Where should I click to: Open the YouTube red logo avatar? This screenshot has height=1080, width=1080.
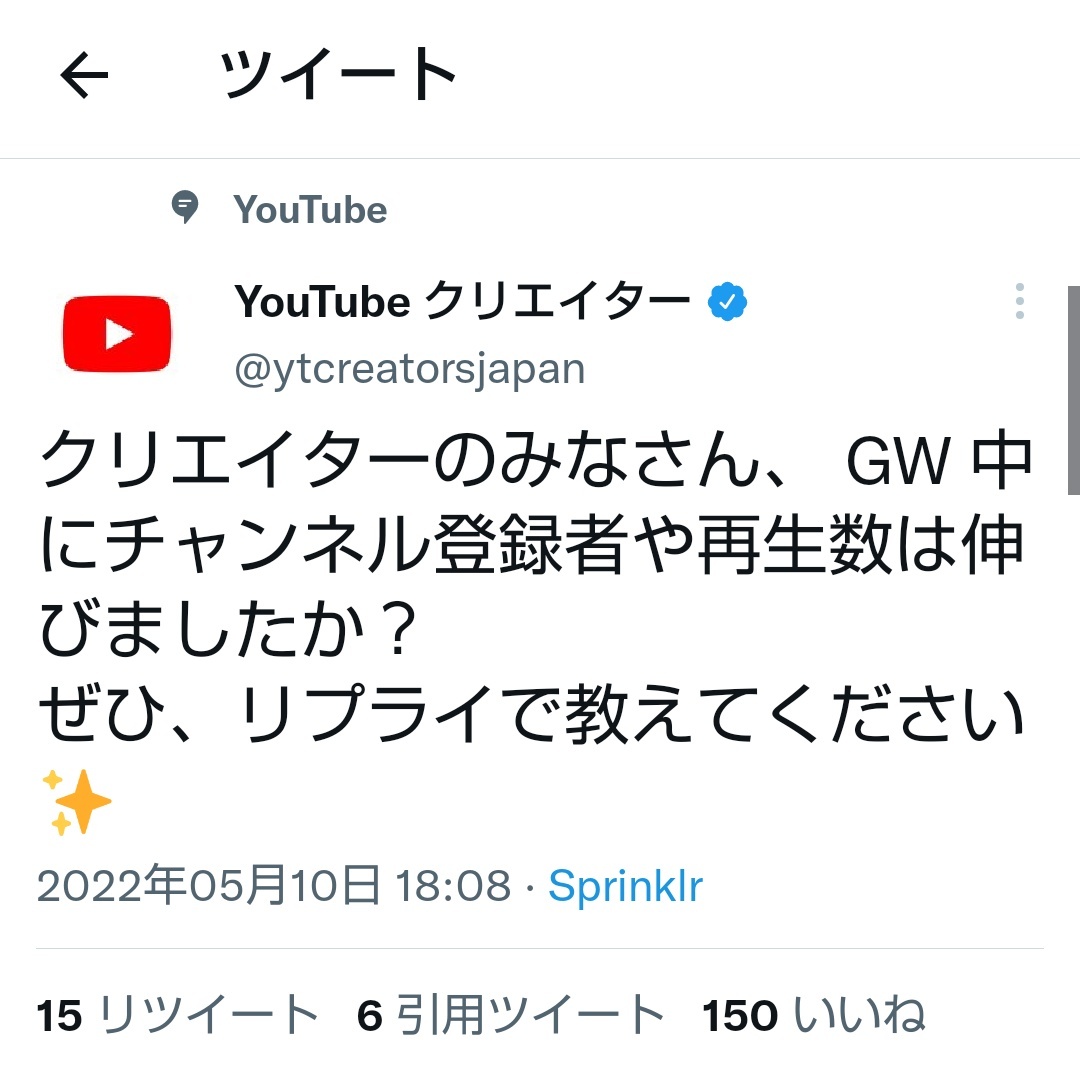click(x=116, y=334)
